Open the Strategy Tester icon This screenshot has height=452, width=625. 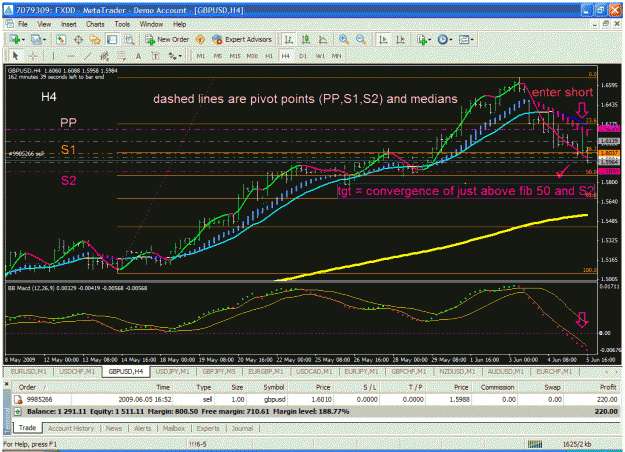(129, 39)
